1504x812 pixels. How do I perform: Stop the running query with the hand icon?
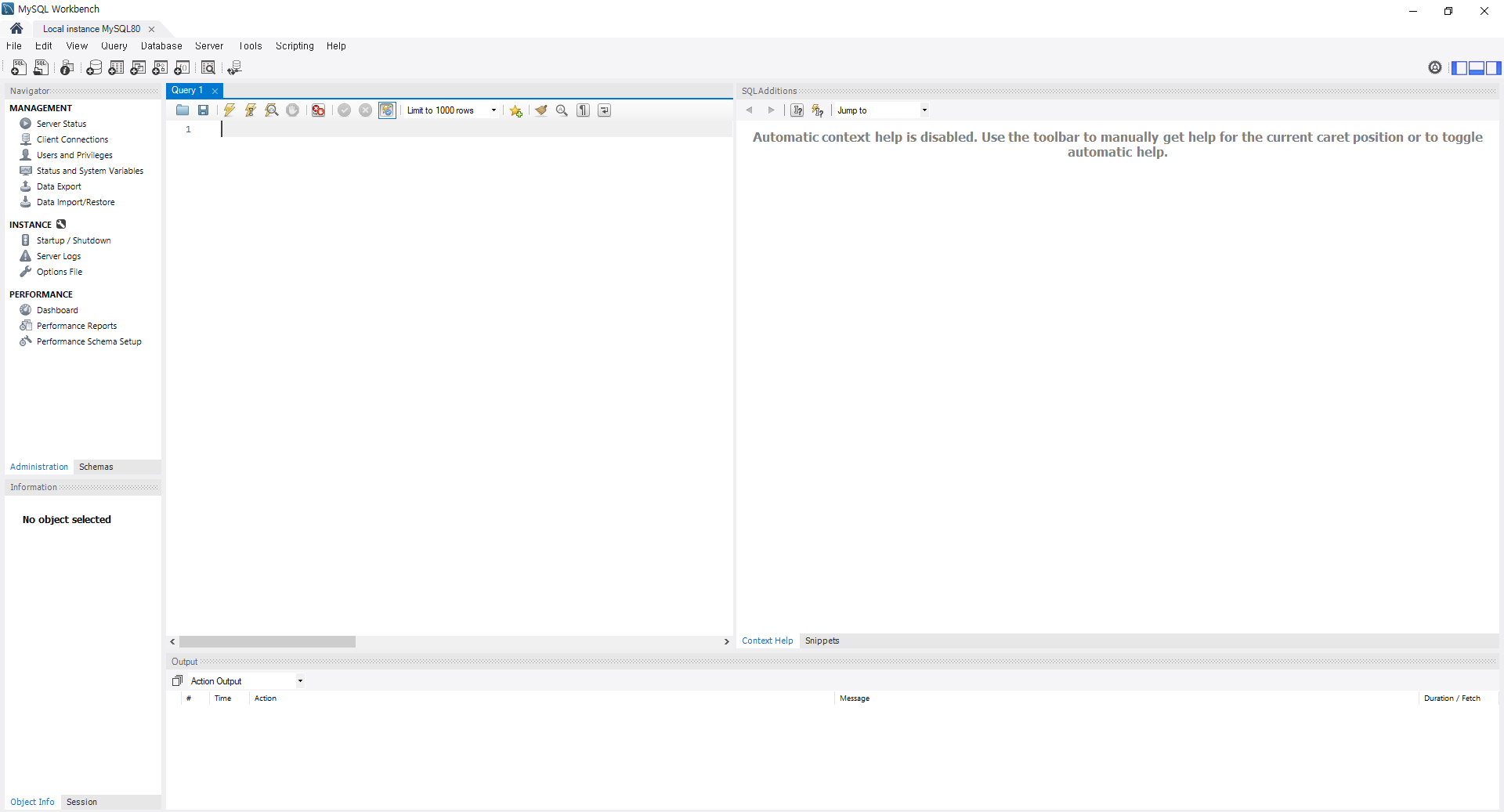pyautogui.click(x=293, y=110)
